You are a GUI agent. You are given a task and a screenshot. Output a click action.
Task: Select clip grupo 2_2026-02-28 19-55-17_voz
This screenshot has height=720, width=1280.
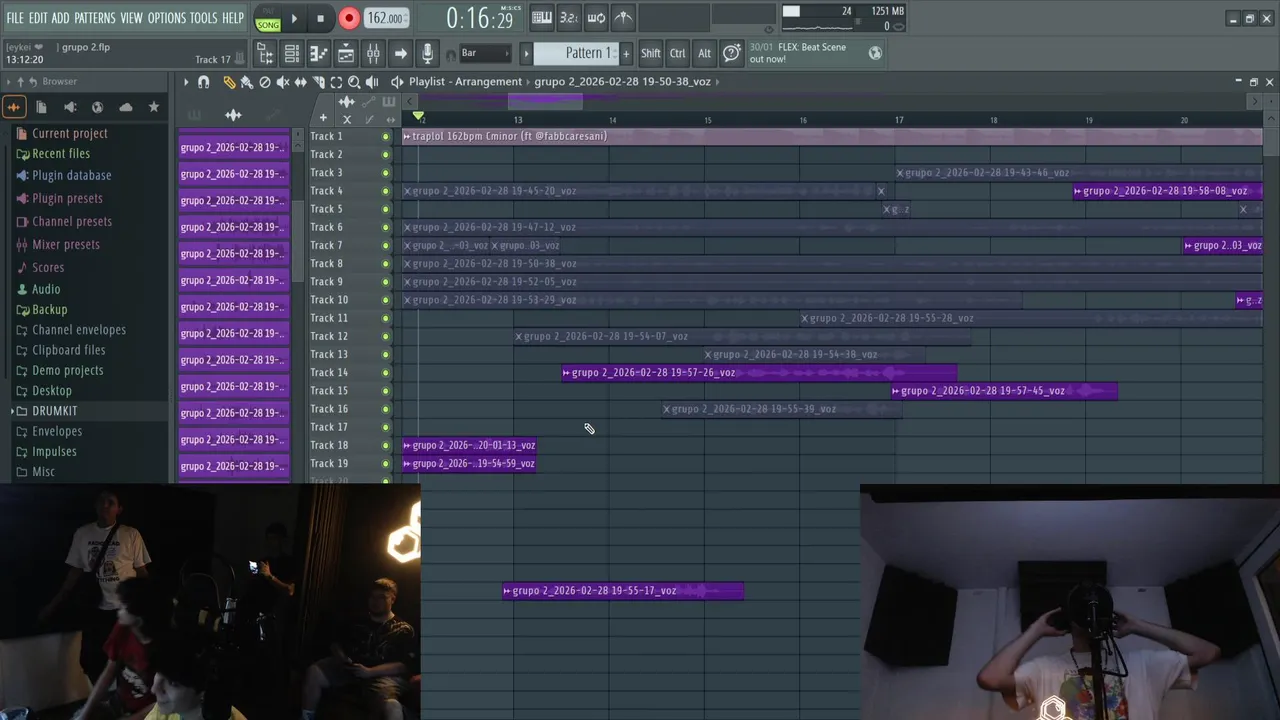coord(623,591)
